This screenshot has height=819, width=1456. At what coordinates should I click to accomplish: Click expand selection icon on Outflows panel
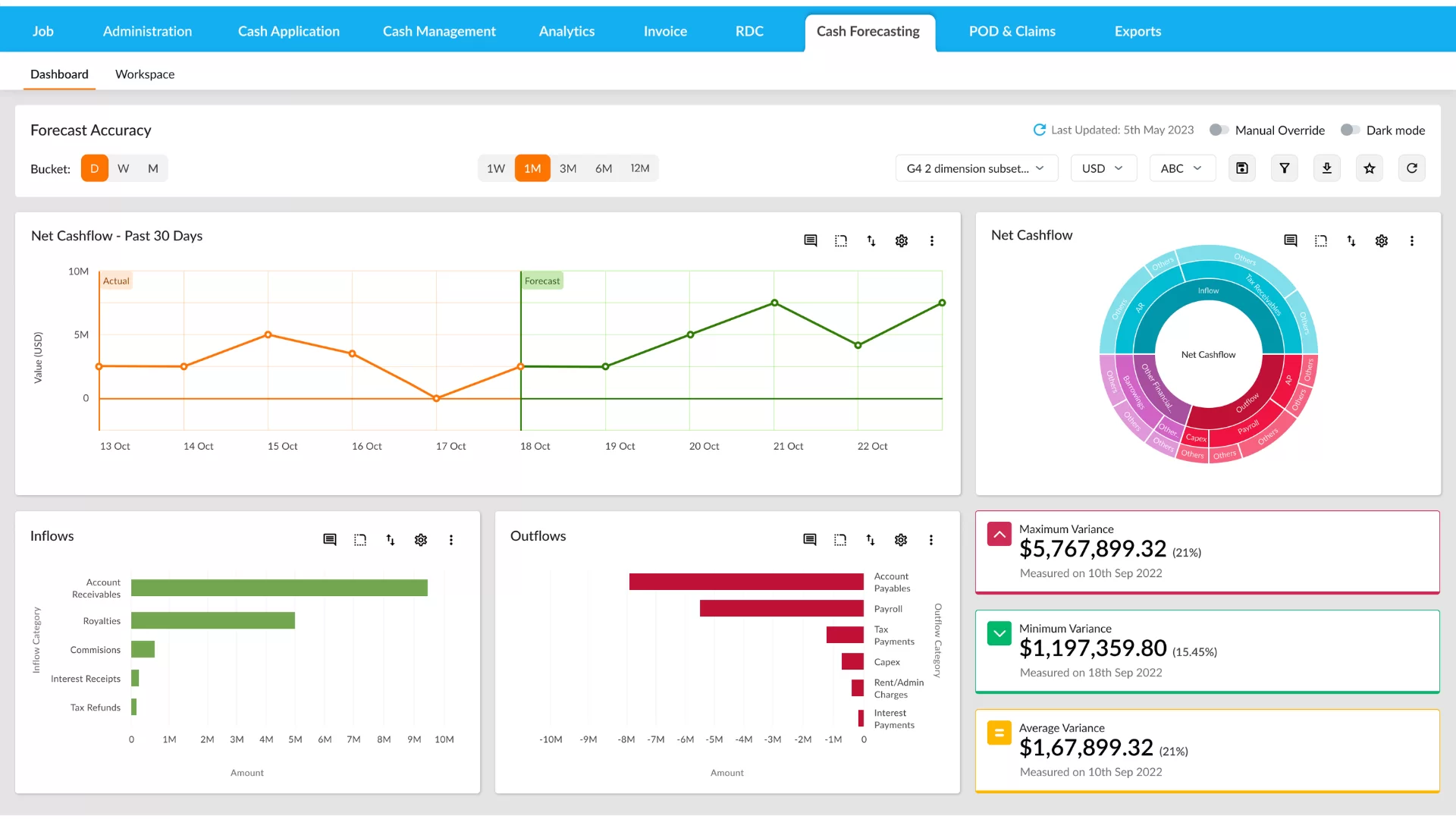(x=840, y=539)
